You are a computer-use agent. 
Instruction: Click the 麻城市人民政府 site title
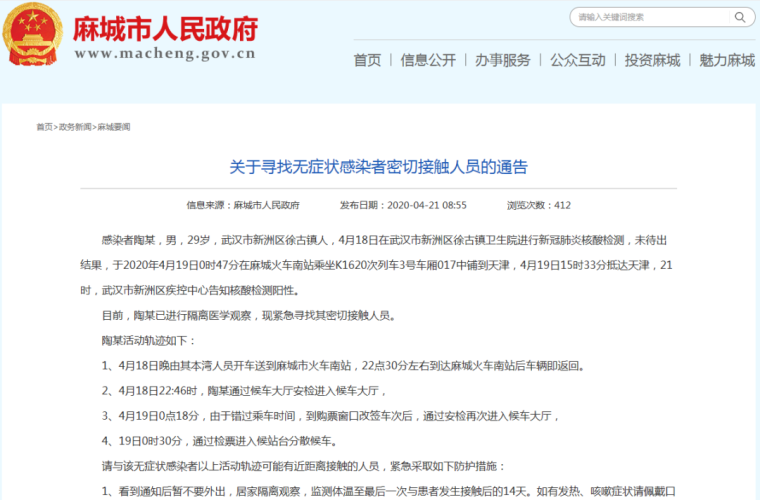(x=165, y=29)
